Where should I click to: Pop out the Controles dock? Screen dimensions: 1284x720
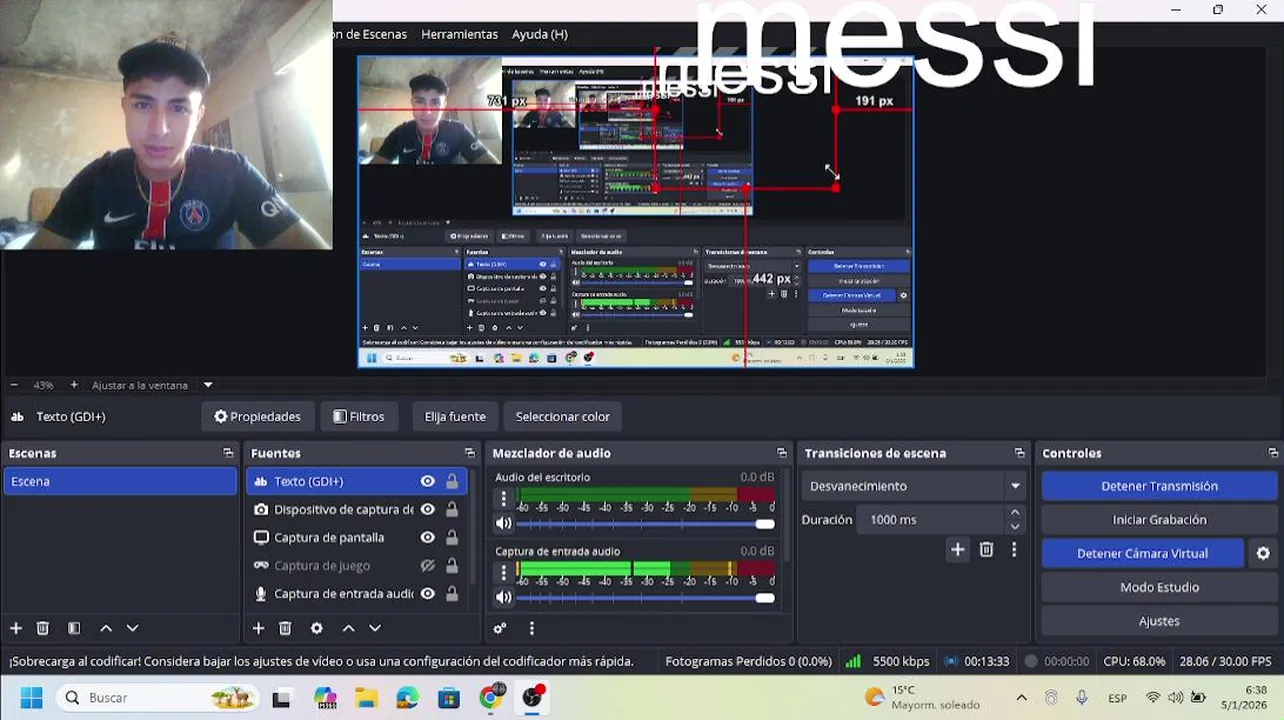[1273, 453]
